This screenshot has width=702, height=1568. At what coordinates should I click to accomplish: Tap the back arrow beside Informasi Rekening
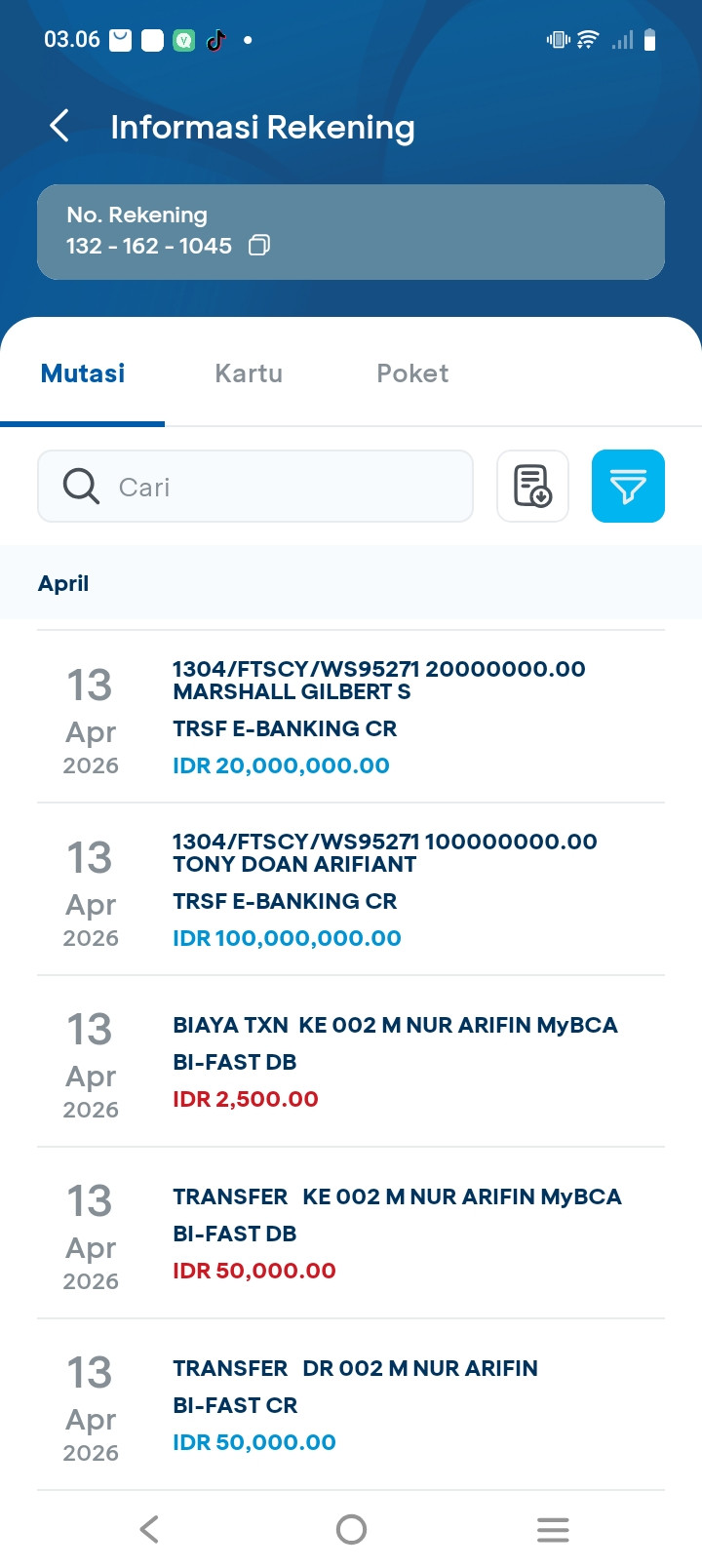59,126
